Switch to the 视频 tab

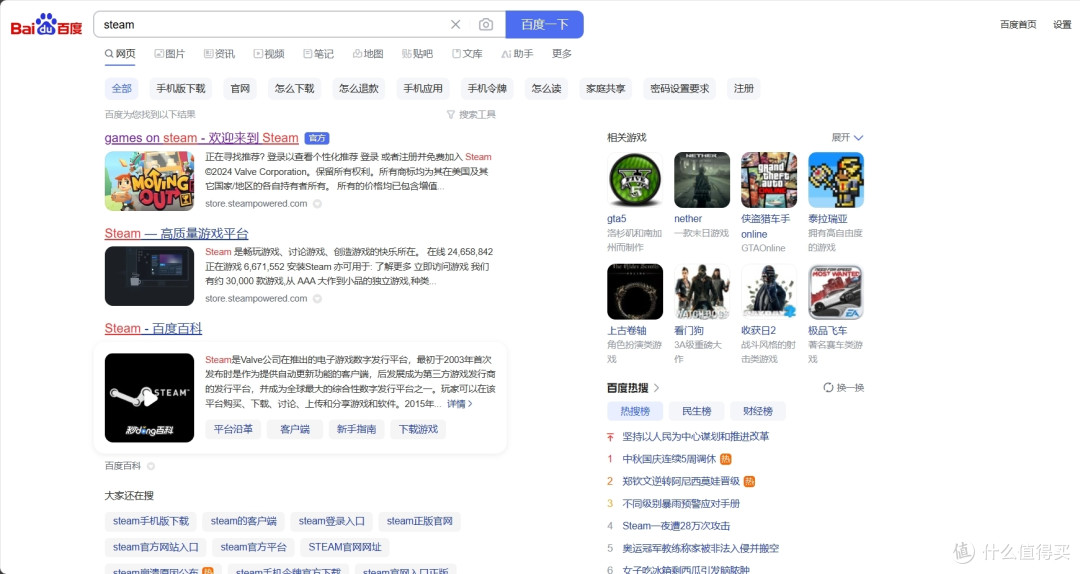pos(269,54)
